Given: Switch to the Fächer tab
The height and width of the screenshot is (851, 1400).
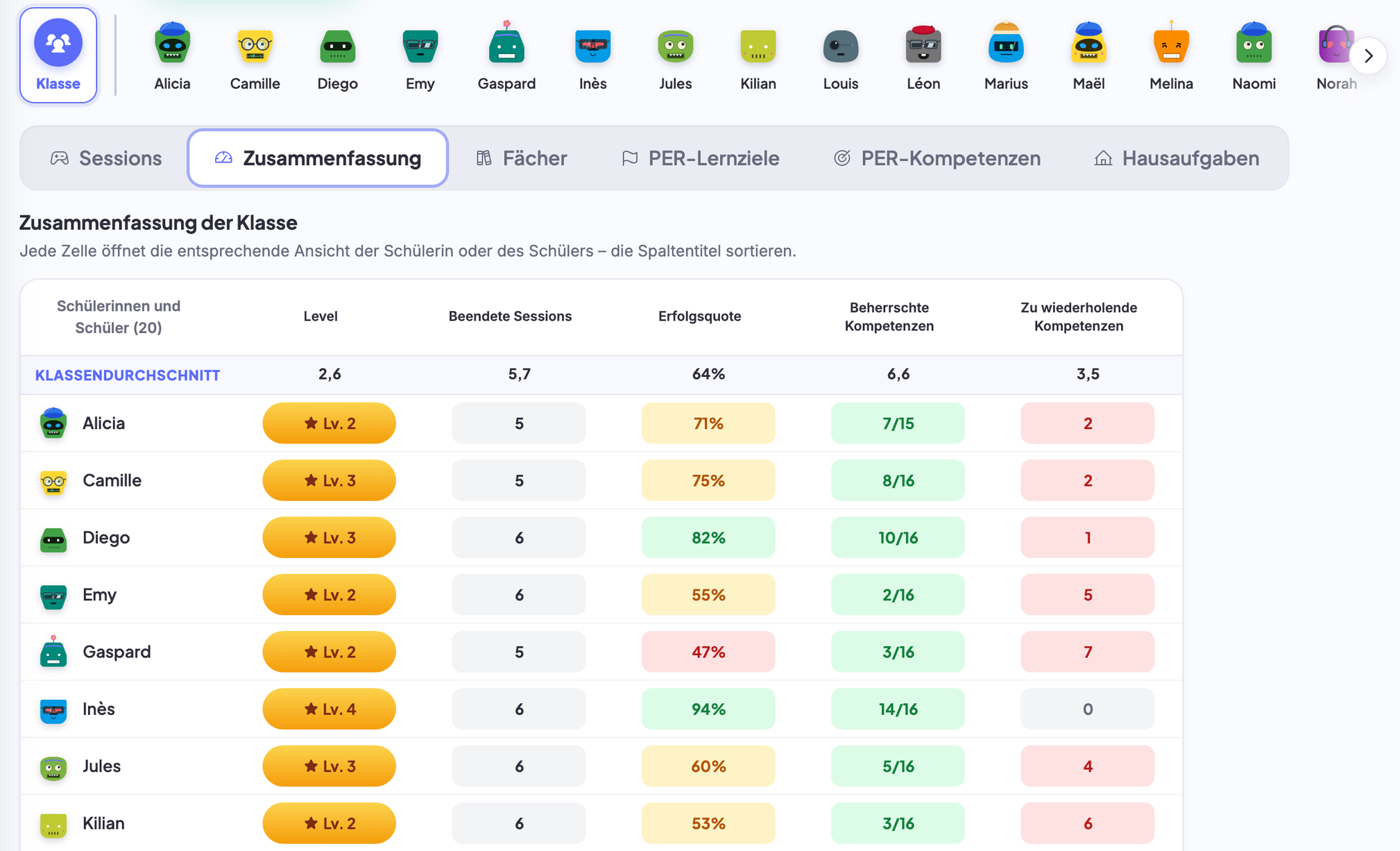Looking at the screenshot, I should pyautogui.click(x=522, y=158).
